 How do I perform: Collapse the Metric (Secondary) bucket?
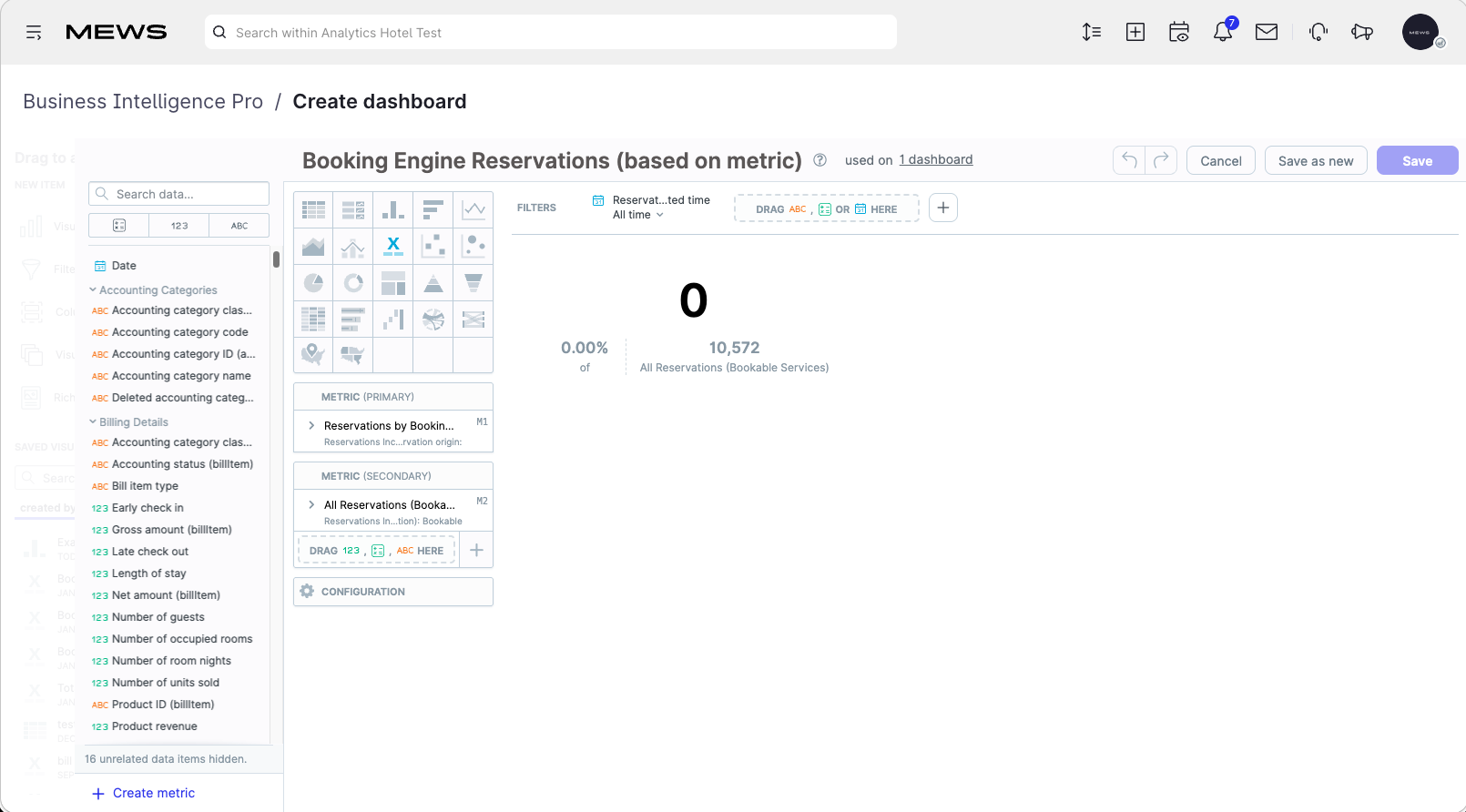tap(393, 476)
